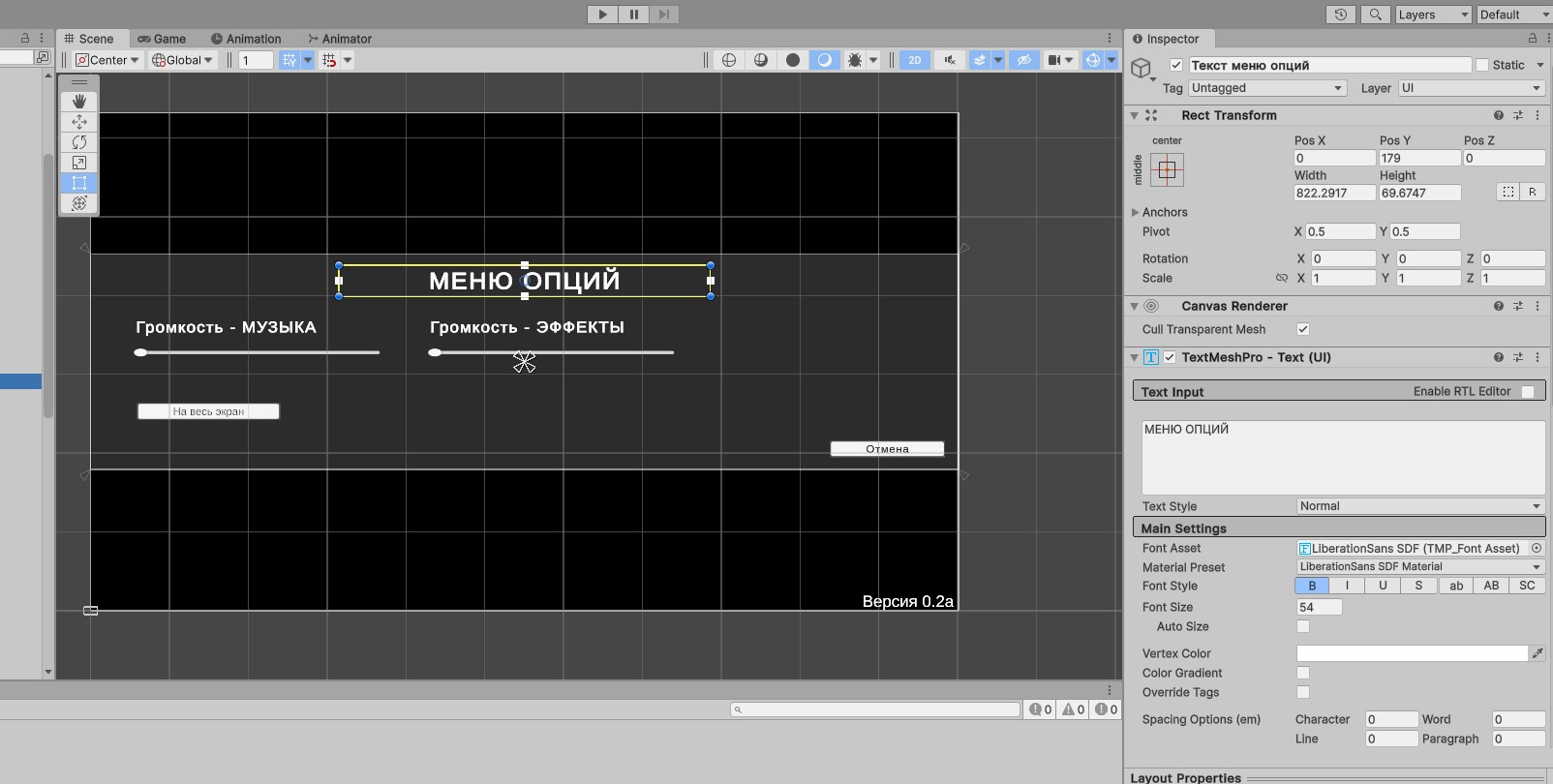Select the Move tool

pyautogui.click(x=79, y=121)
